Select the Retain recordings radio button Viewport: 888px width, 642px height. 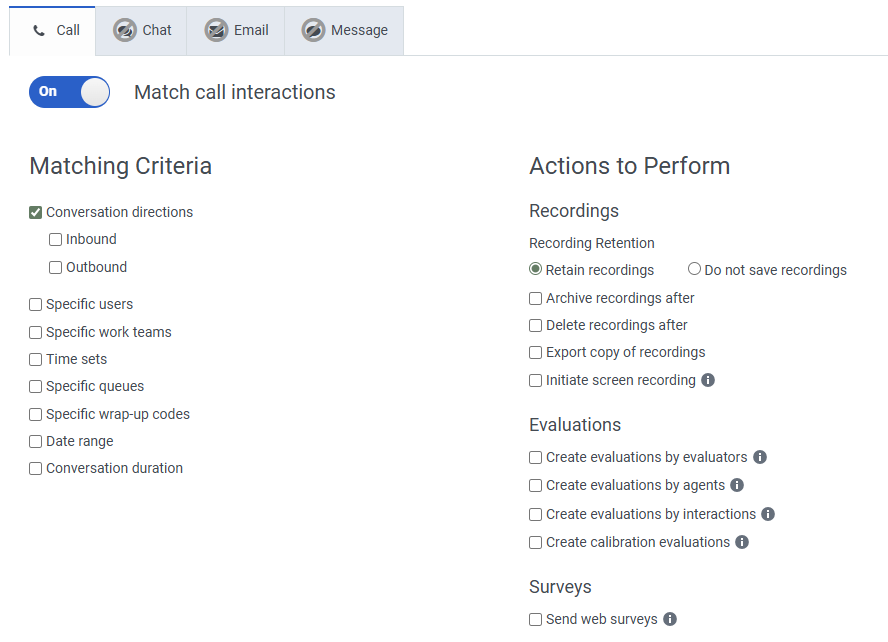click(x=536, y=269)
